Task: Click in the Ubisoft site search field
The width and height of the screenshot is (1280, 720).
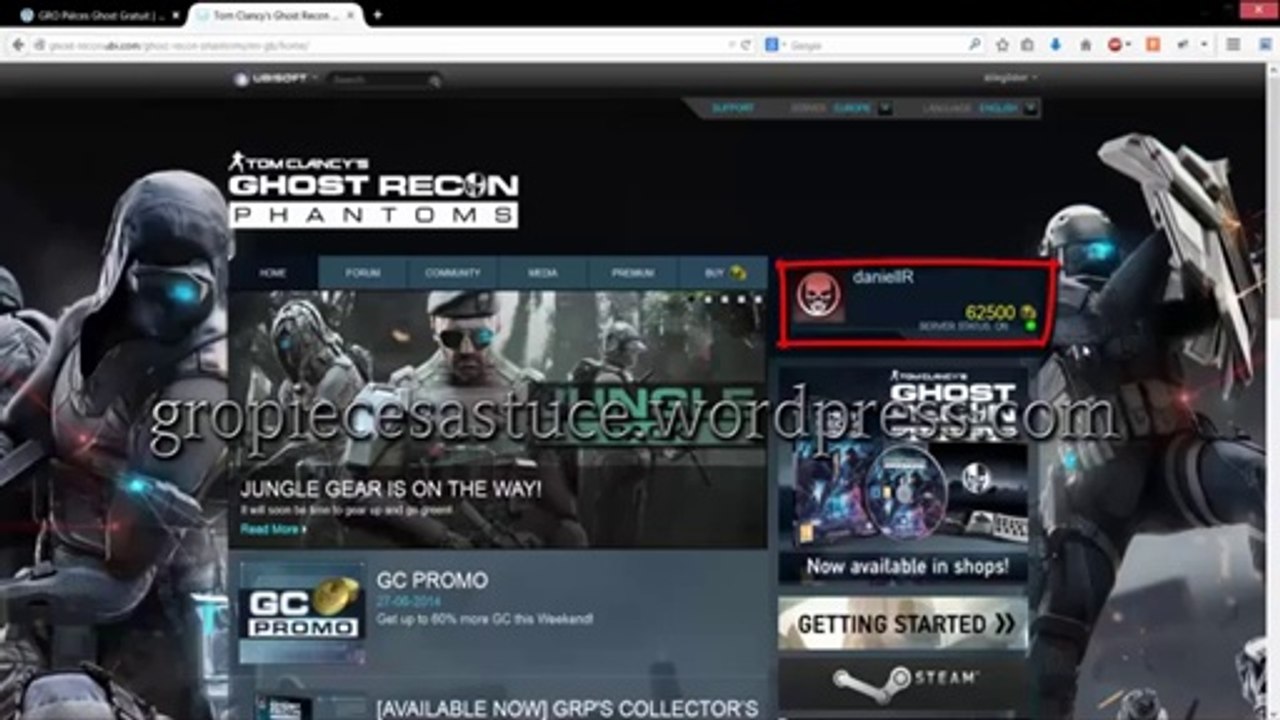Action: 378,80
